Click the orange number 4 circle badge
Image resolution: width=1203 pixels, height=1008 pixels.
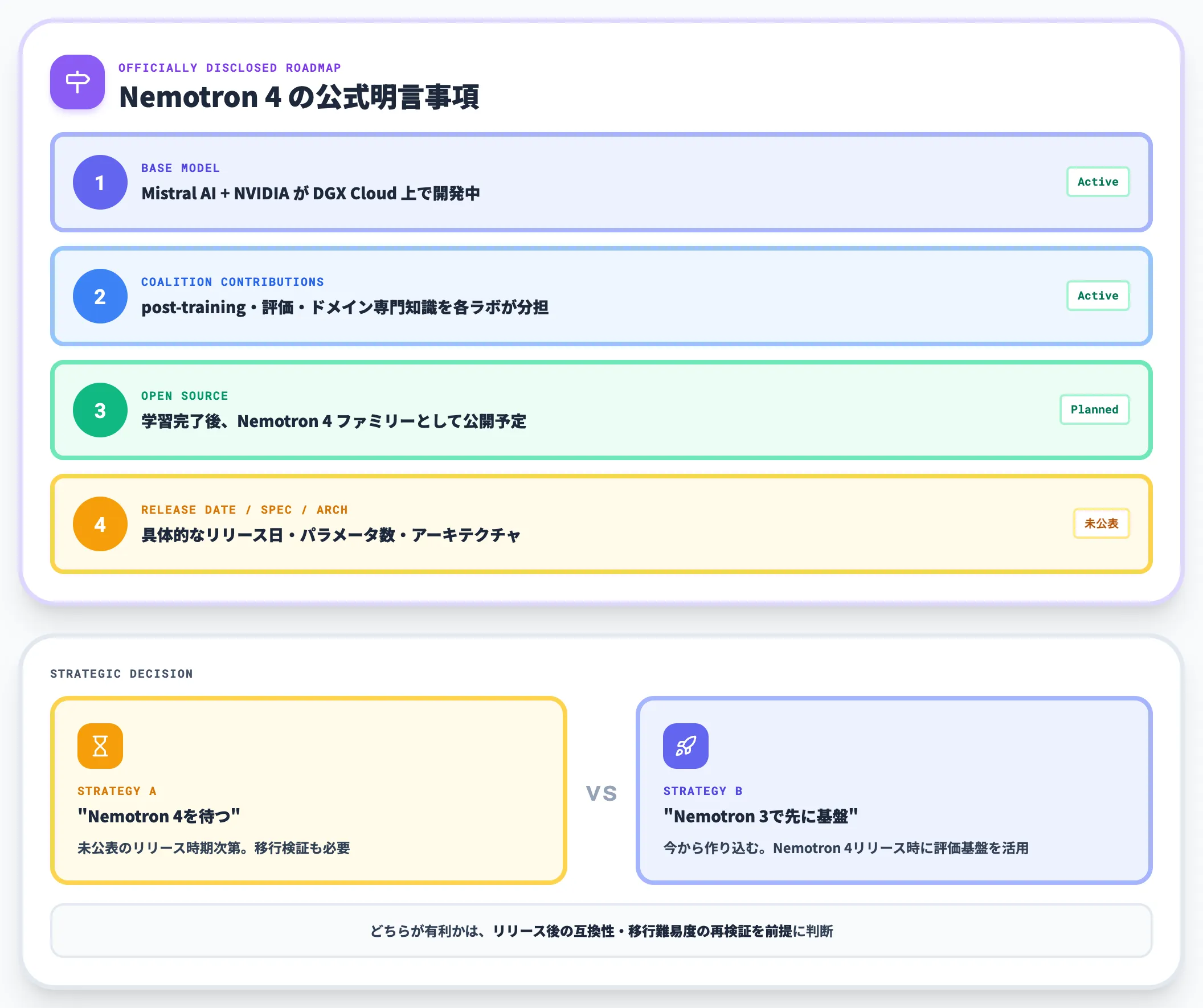pyautogui.click(x=100, y=524)
